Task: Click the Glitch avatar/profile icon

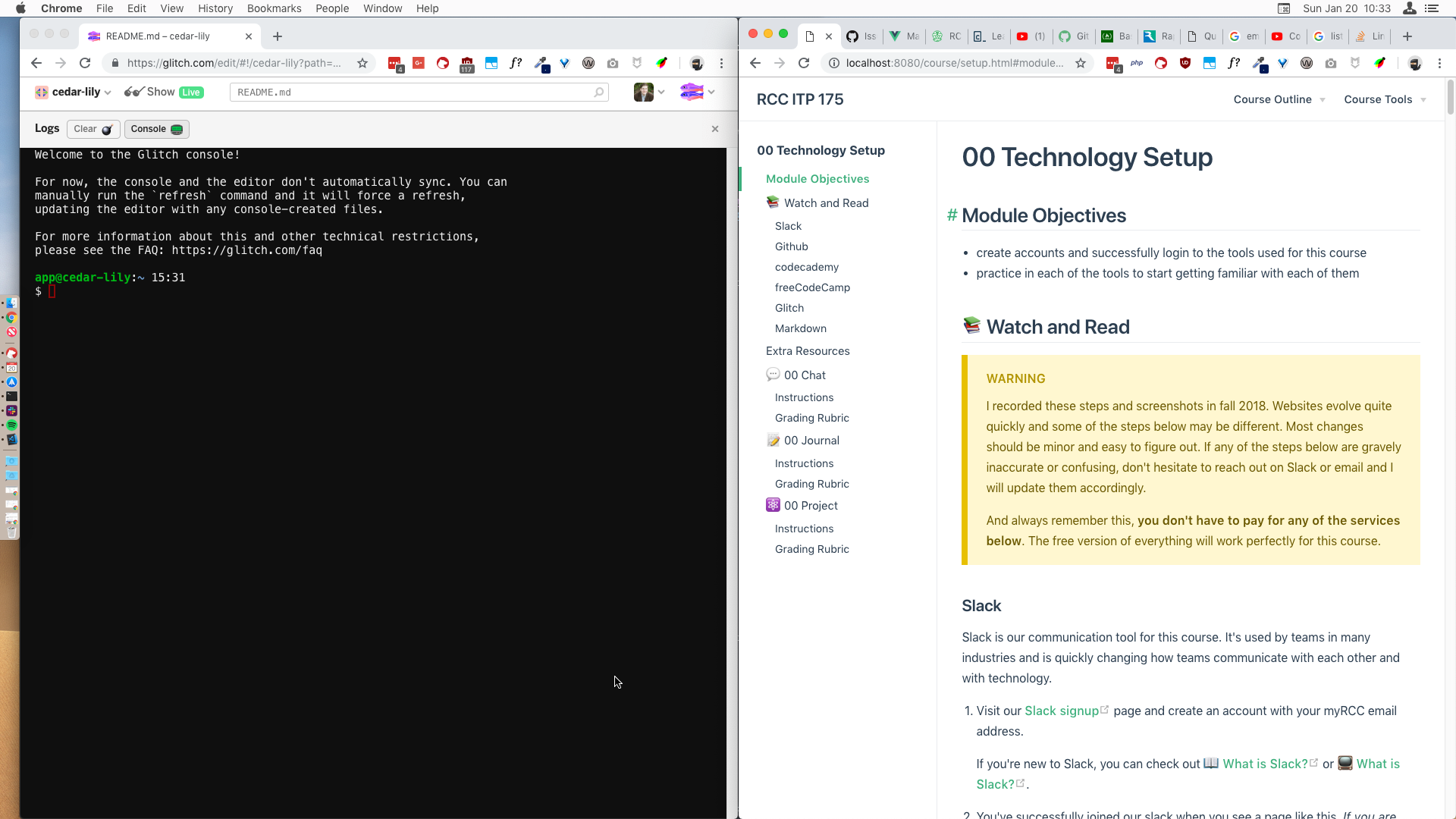Action: pos(692,91)
